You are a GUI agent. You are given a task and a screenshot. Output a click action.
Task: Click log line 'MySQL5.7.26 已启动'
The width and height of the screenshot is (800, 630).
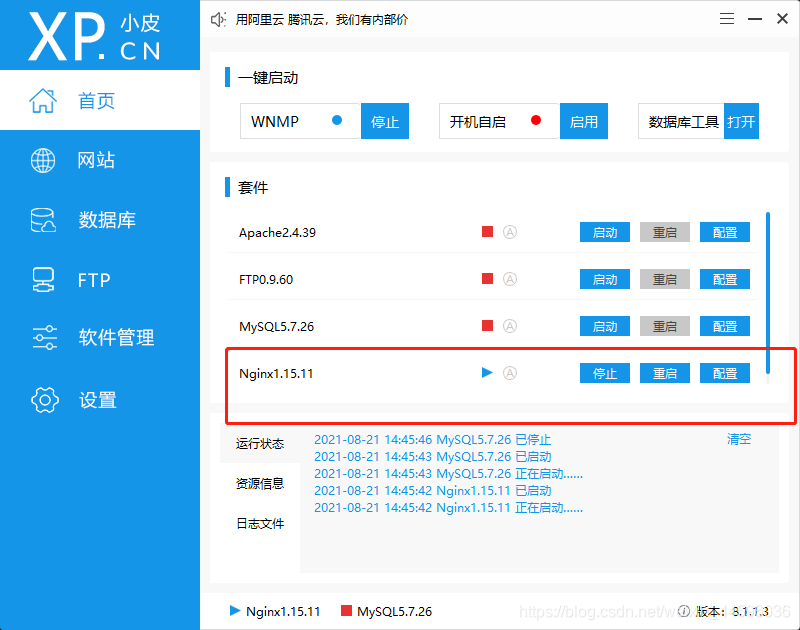(x=433, y=456)
